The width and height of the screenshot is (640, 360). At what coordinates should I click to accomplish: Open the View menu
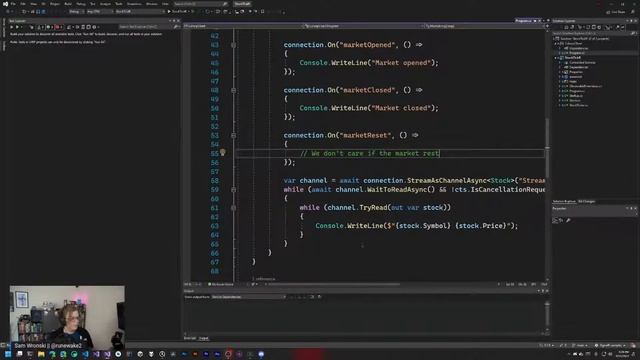point(33,4)
